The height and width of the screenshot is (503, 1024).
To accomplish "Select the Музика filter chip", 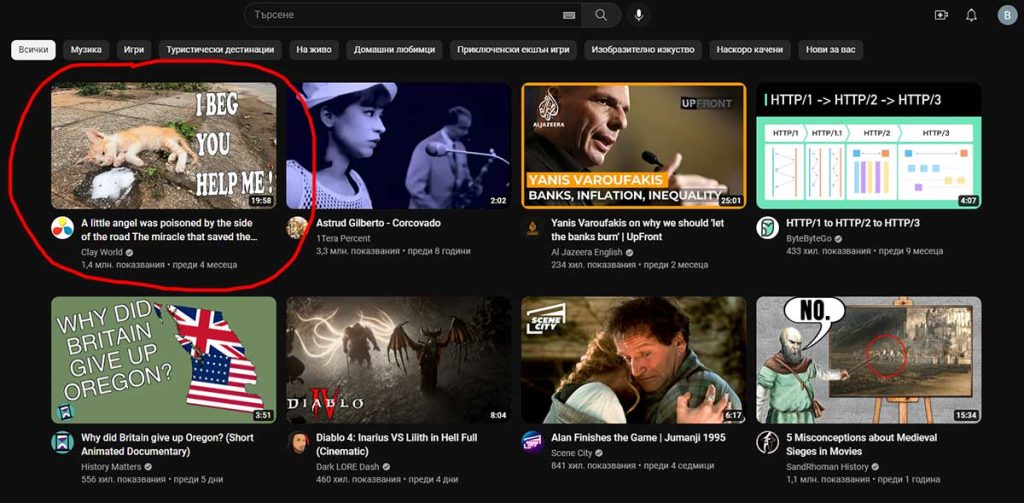I will click(x=86, y=50).
